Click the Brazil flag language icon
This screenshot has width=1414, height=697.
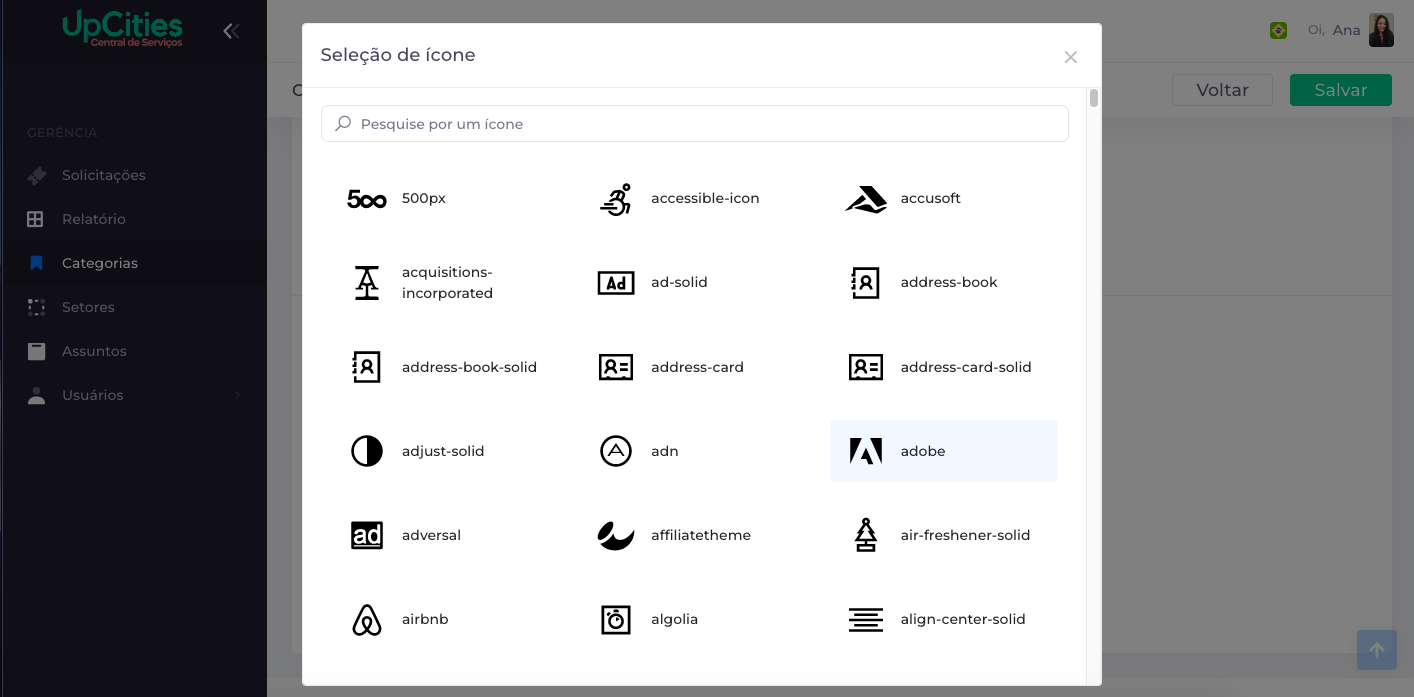pos(1278,31)
